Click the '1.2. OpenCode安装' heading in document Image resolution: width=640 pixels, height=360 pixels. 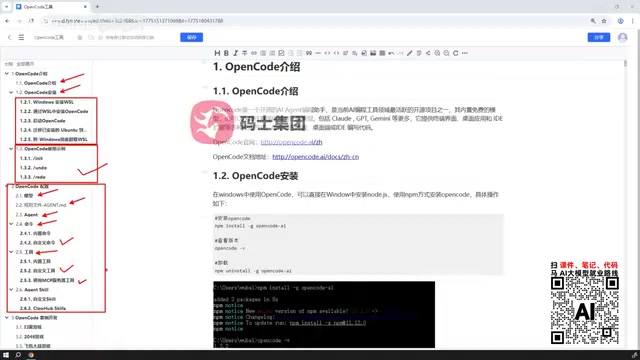pos(256,176)
